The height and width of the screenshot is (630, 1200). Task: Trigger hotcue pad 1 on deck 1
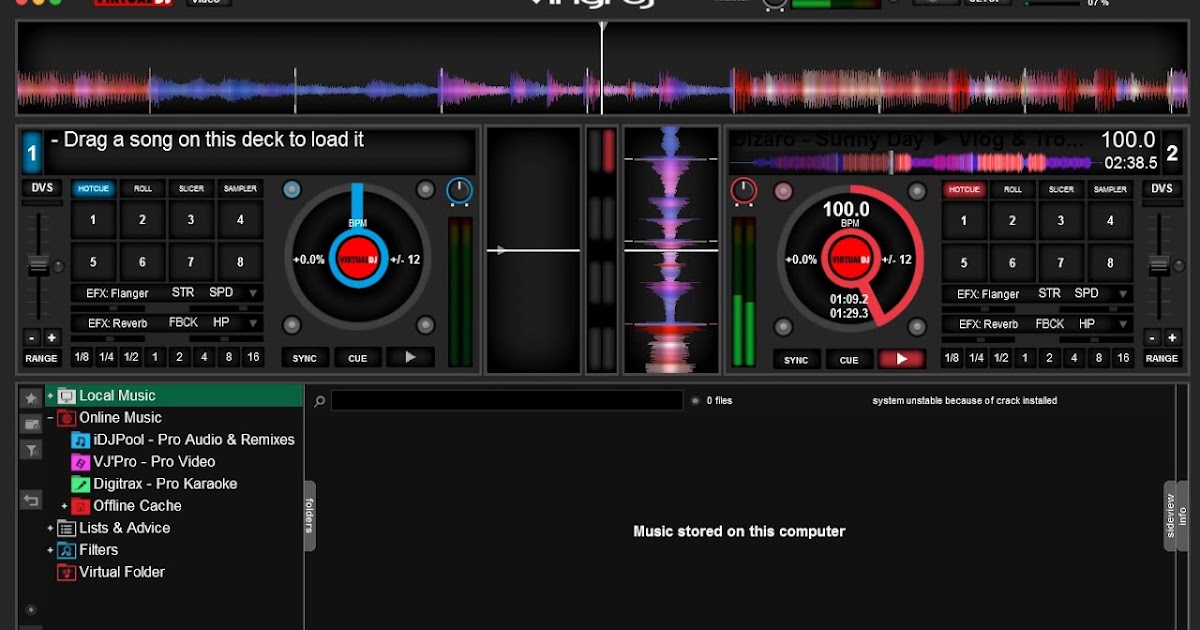click(94, 220)
